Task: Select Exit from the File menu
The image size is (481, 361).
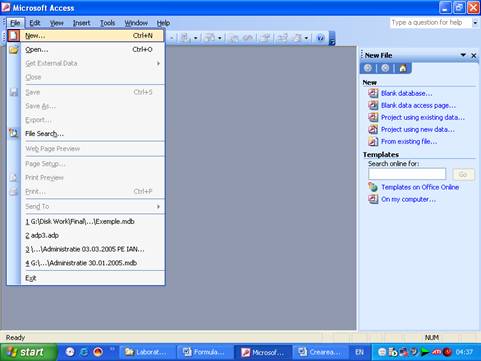Action: (x=31, y=278)
